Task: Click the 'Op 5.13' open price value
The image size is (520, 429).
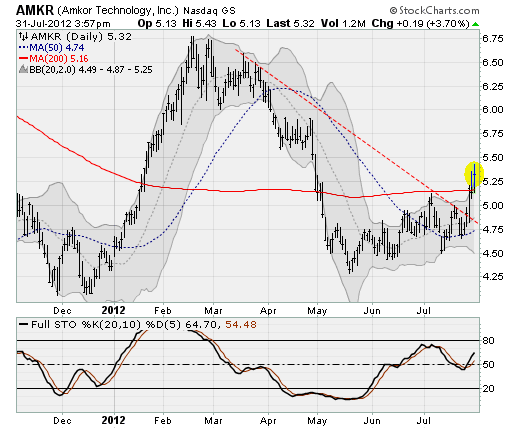Action: [x=157, y=24]
